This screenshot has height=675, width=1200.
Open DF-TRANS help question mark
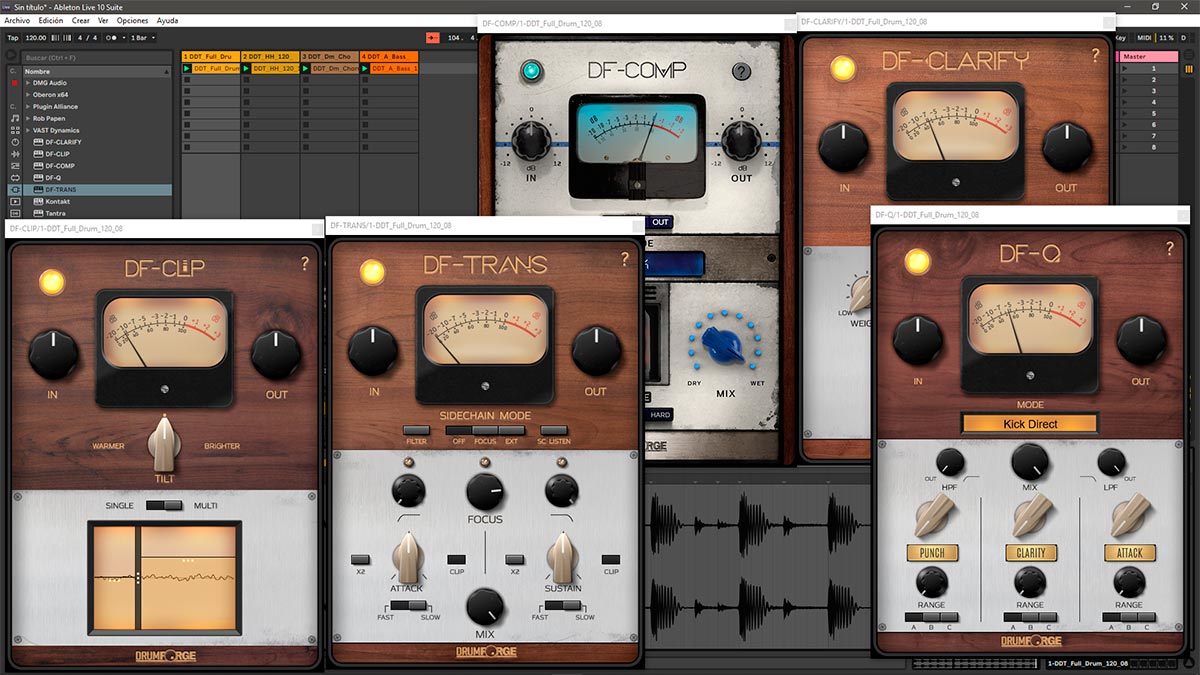click(625, 260)
